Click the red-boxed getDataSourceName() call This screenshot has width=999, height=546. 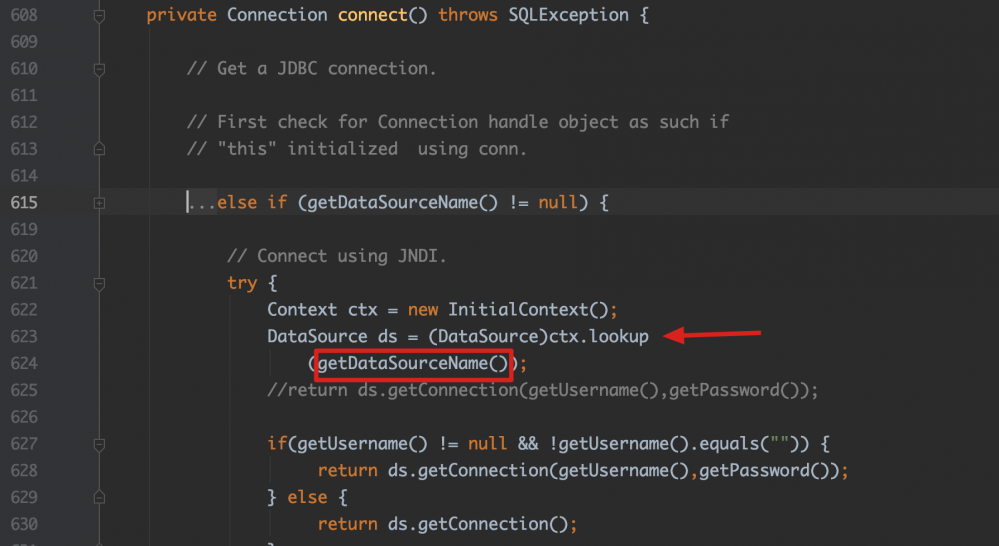[413, 364]
